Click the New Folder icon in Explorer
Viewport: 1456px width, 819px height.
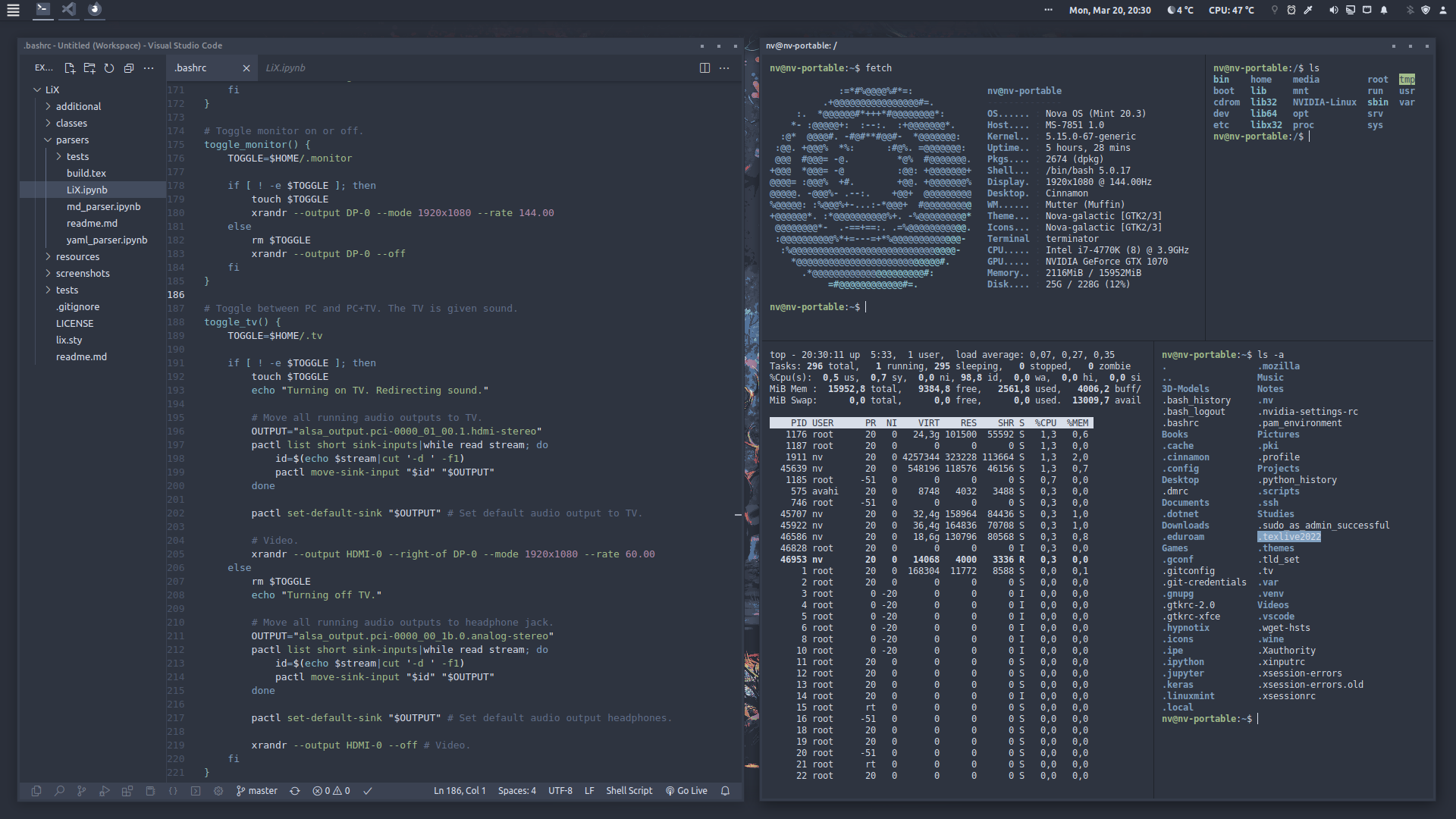pyautogui.click(x=89, y=68)
